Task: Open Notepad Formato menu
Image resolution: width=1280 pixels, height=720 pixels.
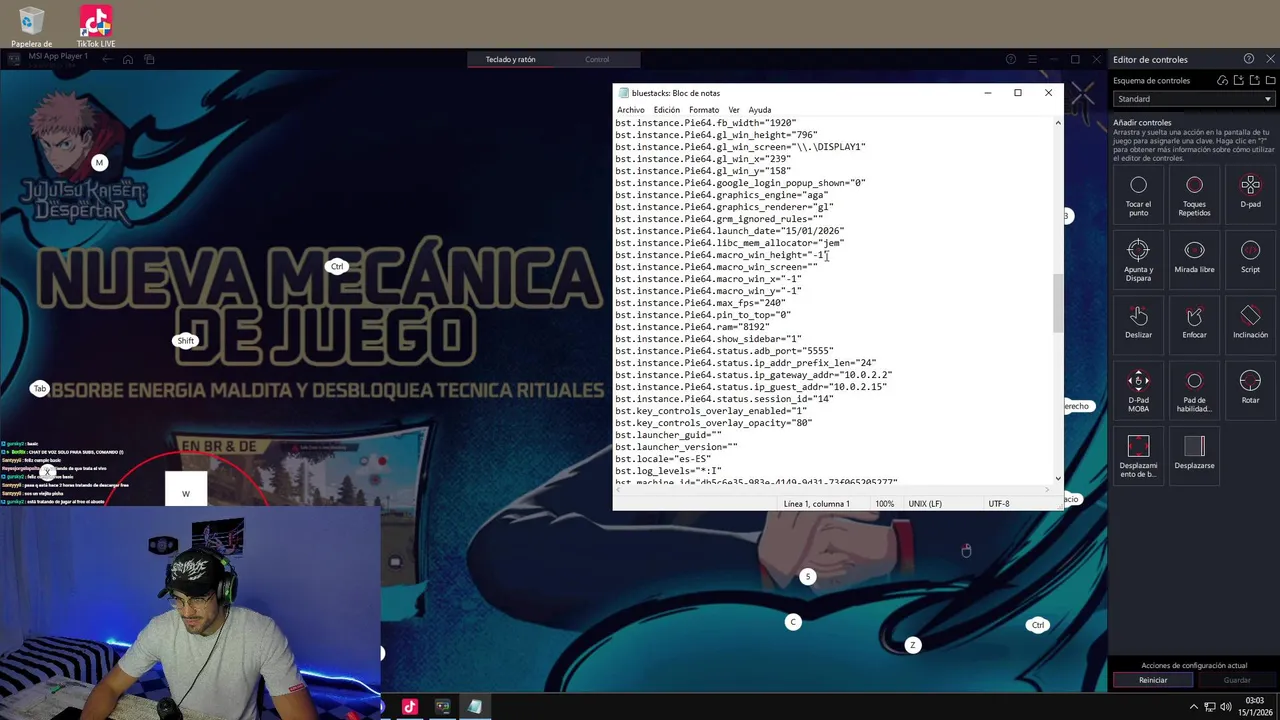Action: coord(704,110)
